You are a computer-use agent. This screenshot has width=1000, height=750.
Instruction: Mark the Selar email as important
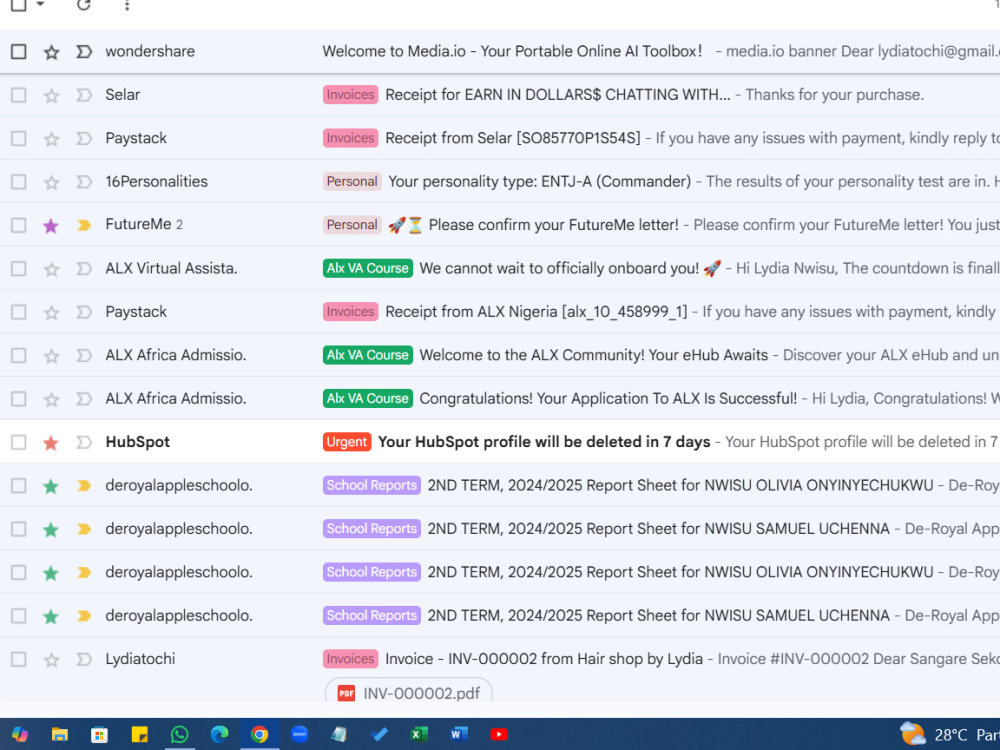(84, 95)
